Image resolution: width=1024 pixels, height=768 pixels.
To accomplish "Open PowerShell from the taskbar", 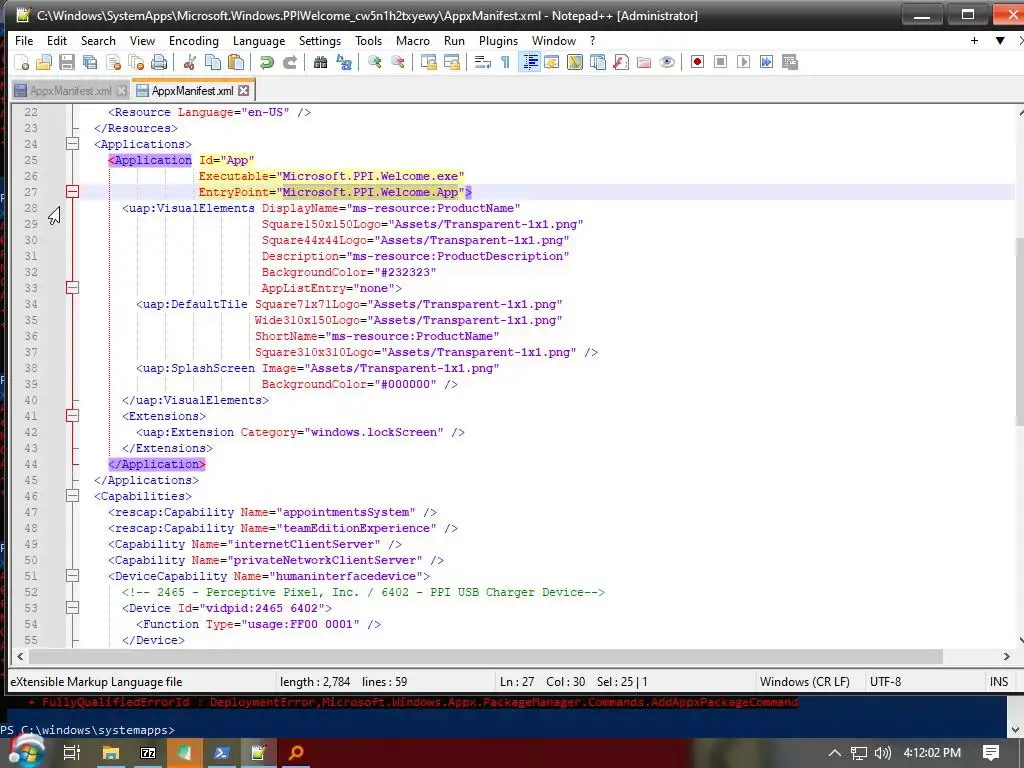I will point(221,753).
